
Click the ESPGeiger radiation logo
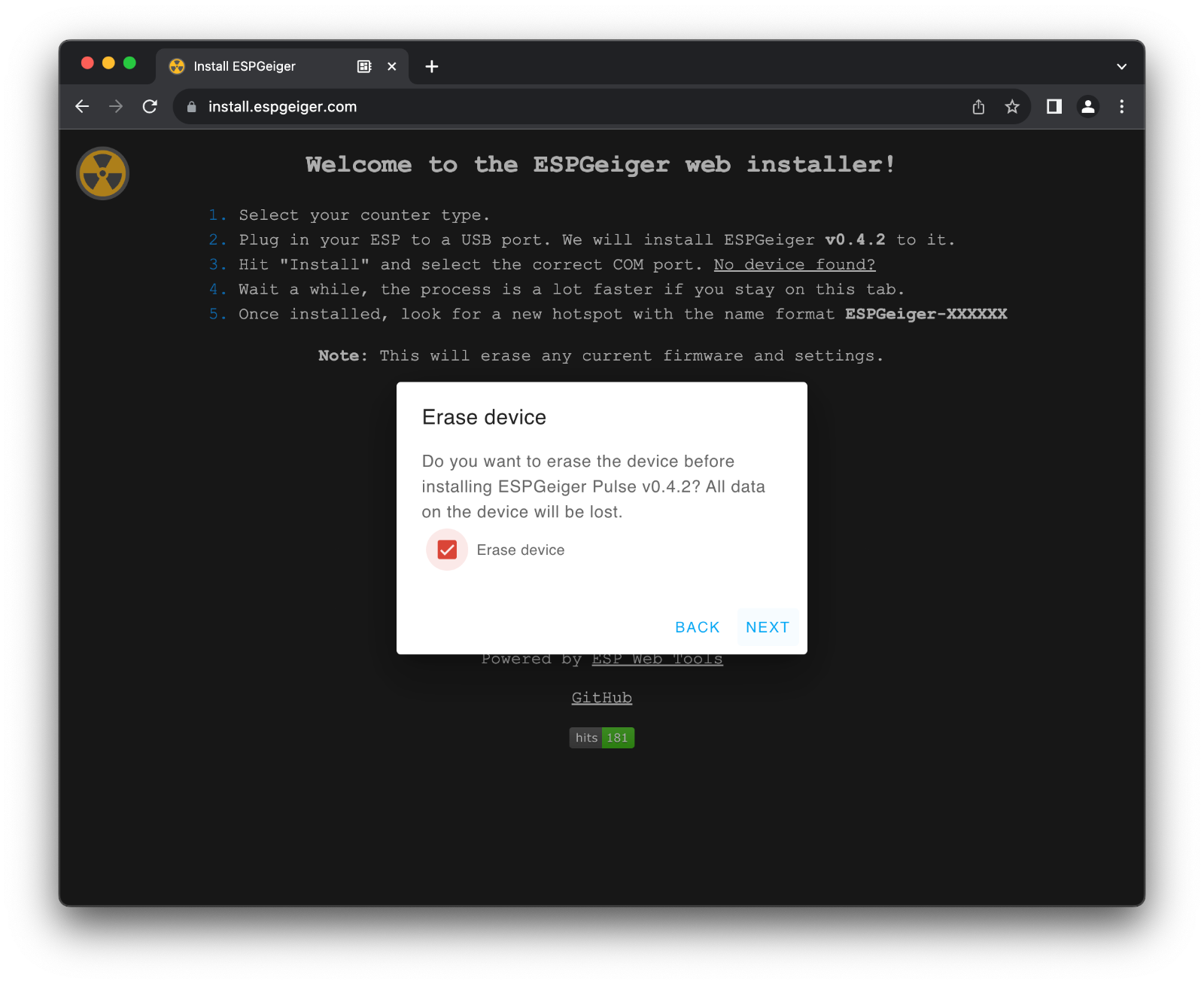coord(103,173)
